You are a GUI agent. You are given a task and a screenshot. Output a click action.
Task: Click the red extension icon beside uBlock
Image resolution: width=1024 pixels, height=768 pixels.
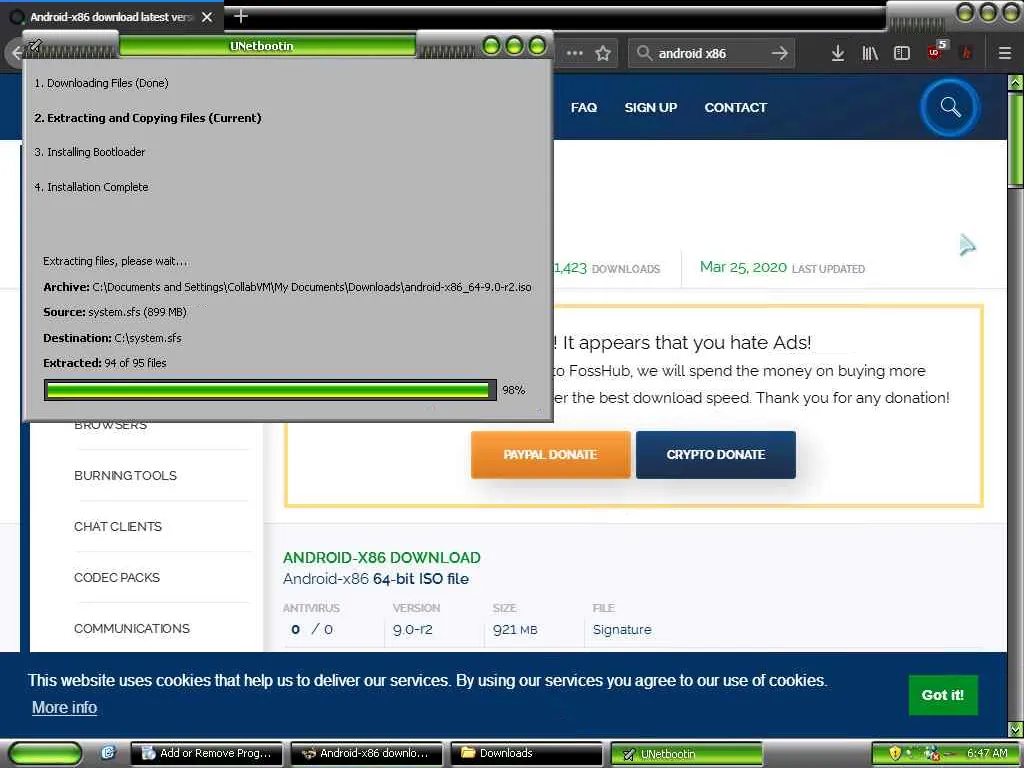click(x=967, y=54)
